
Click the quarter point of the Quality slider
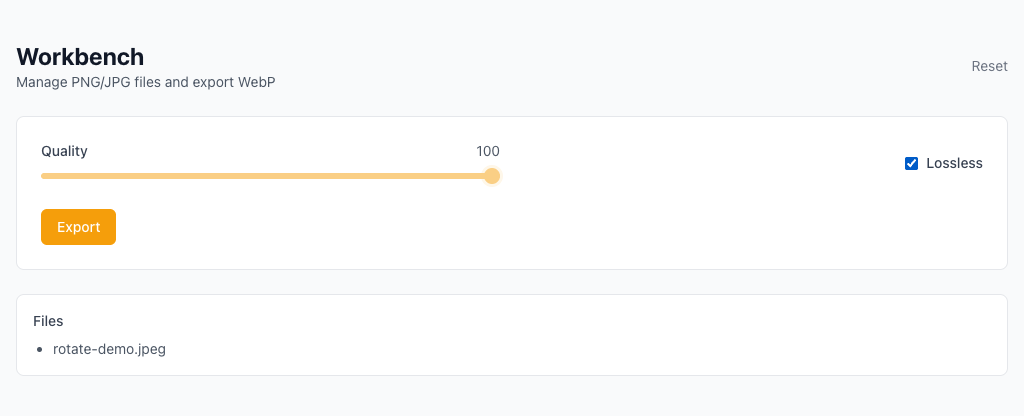[154, 176]
